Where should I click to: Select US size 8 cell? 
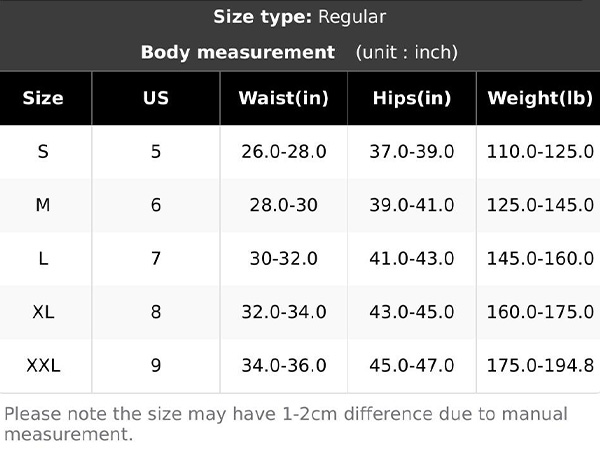coord(156,312)
